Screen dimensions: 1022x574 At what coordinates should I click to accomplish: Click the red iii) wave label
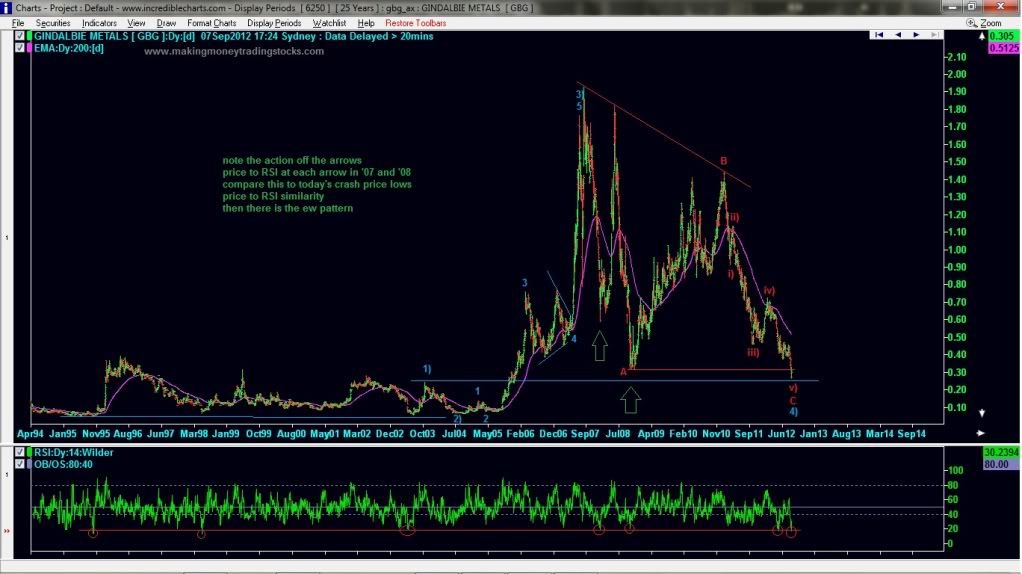753,352
